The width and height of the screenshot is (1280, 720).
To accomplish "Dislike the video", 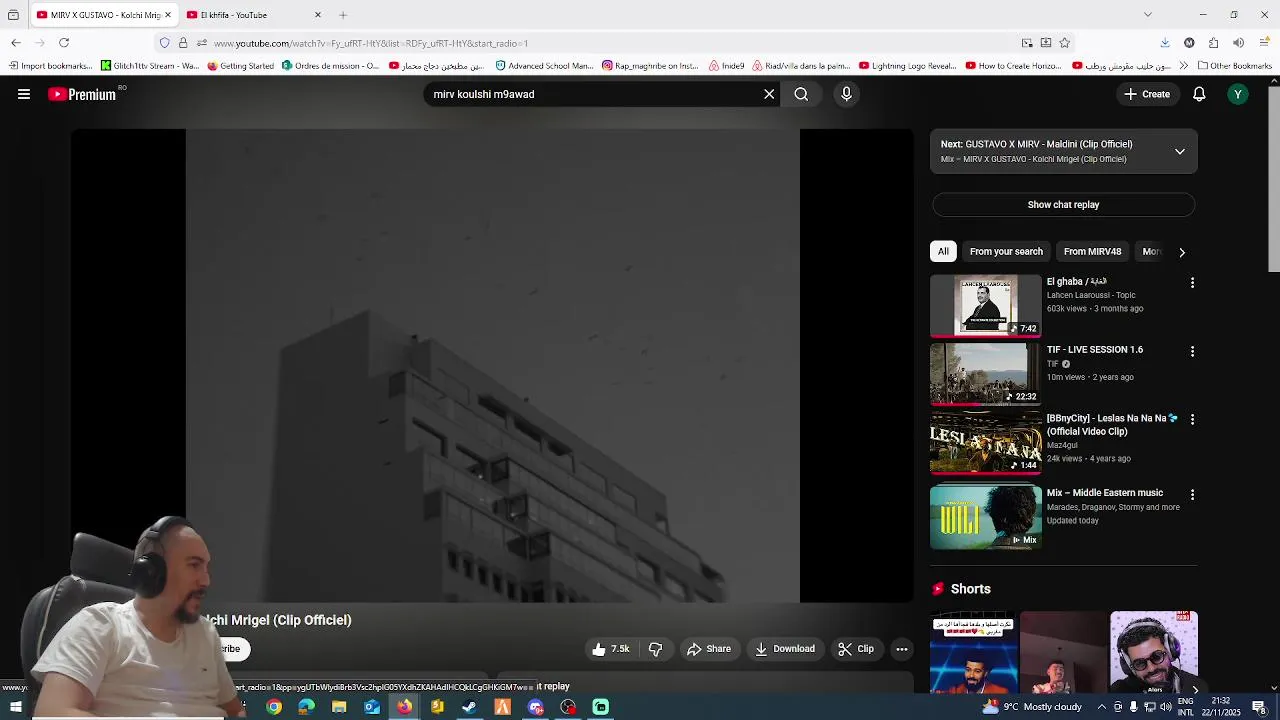I will point(656,649).
